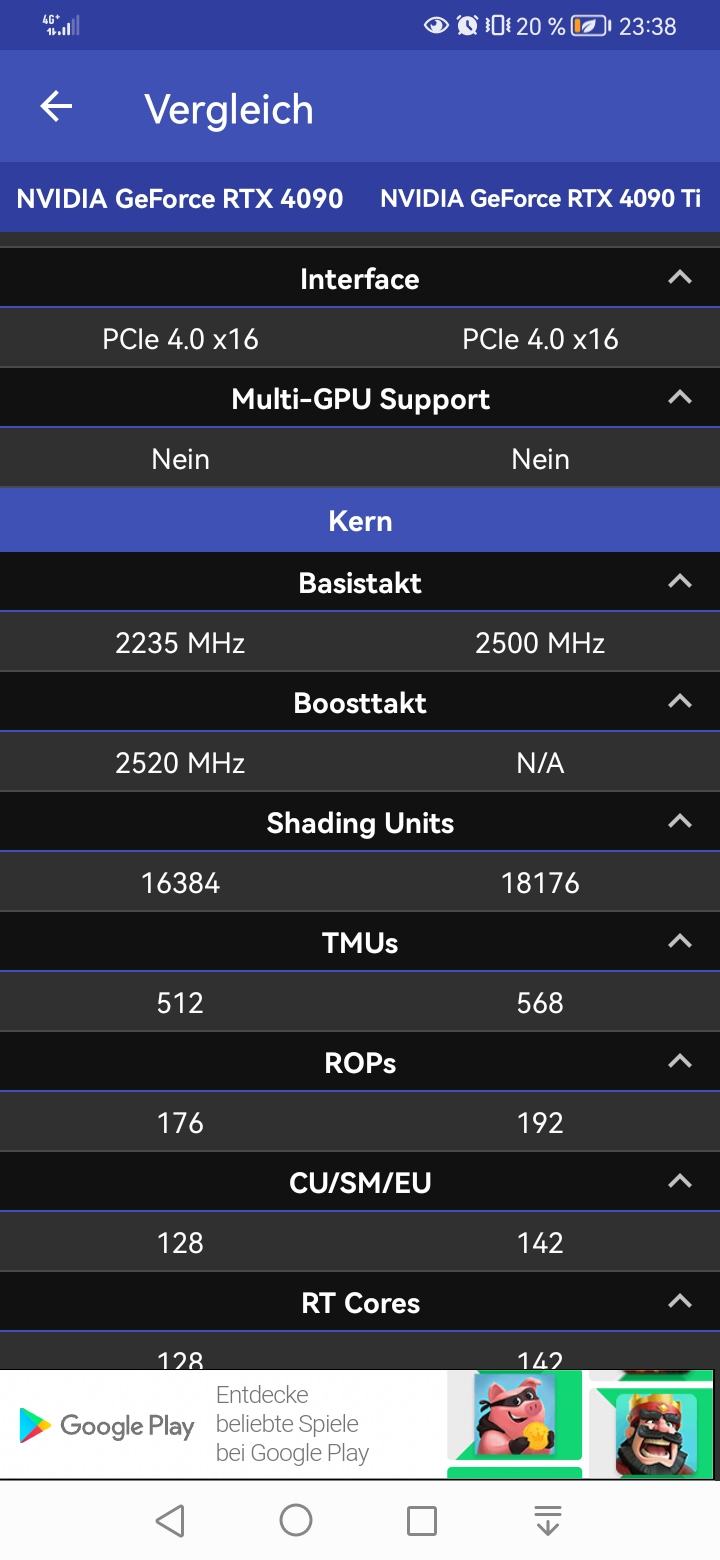Tap the back arrow next to Vergleich
This screenshot has width=720, height=1560.
56,107
